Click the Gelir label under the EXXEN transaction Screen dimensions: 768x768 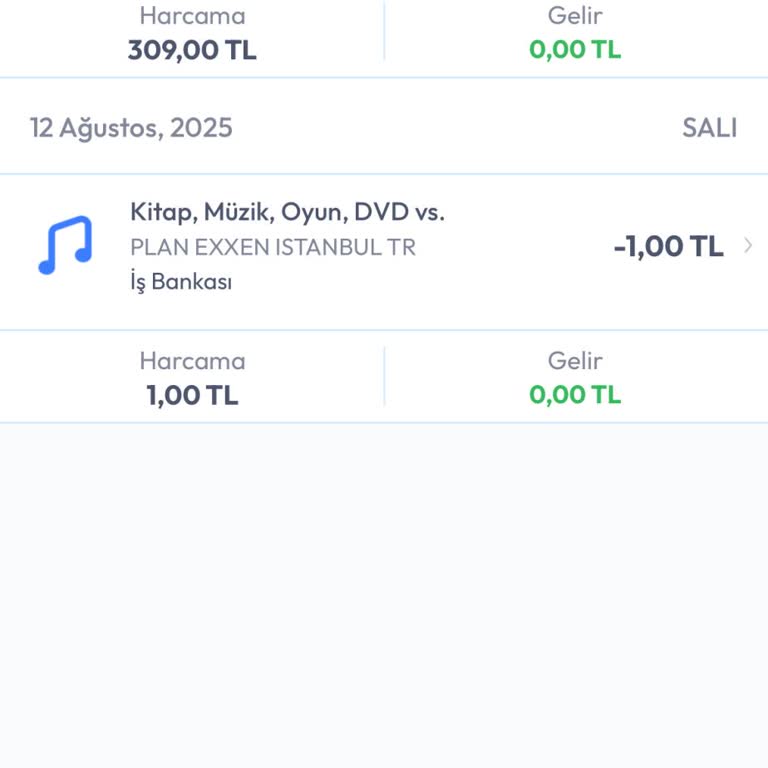point(575,361)
